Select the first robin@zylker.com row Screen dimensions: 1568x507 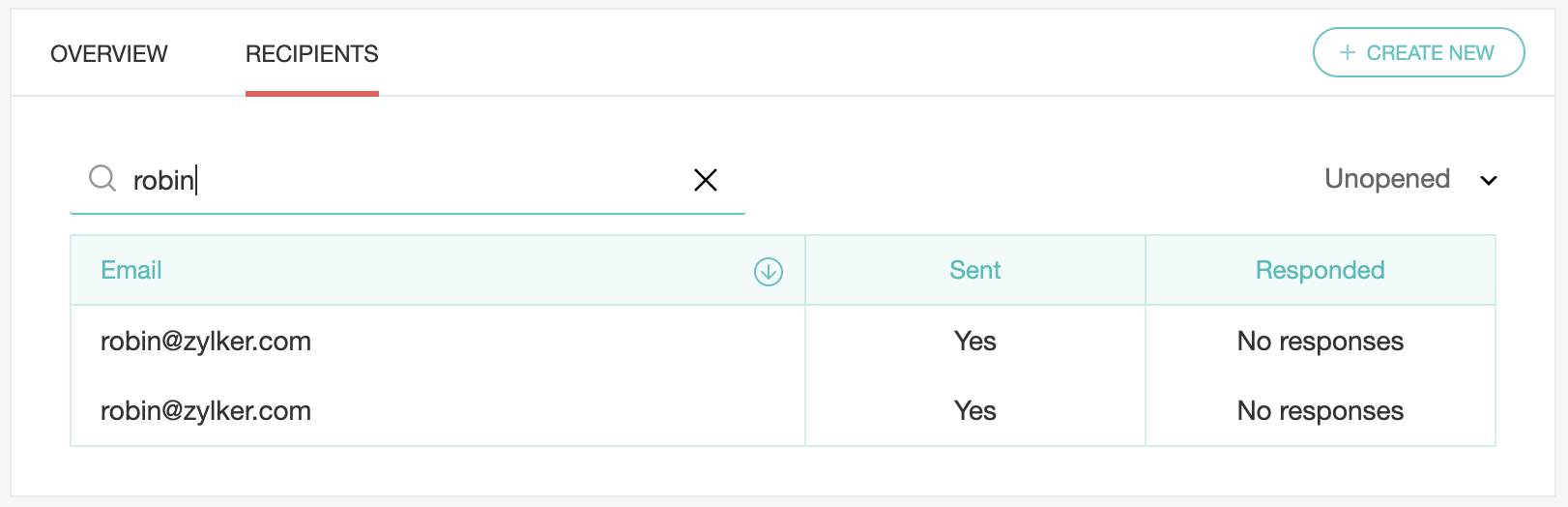(x=206, y=342)
